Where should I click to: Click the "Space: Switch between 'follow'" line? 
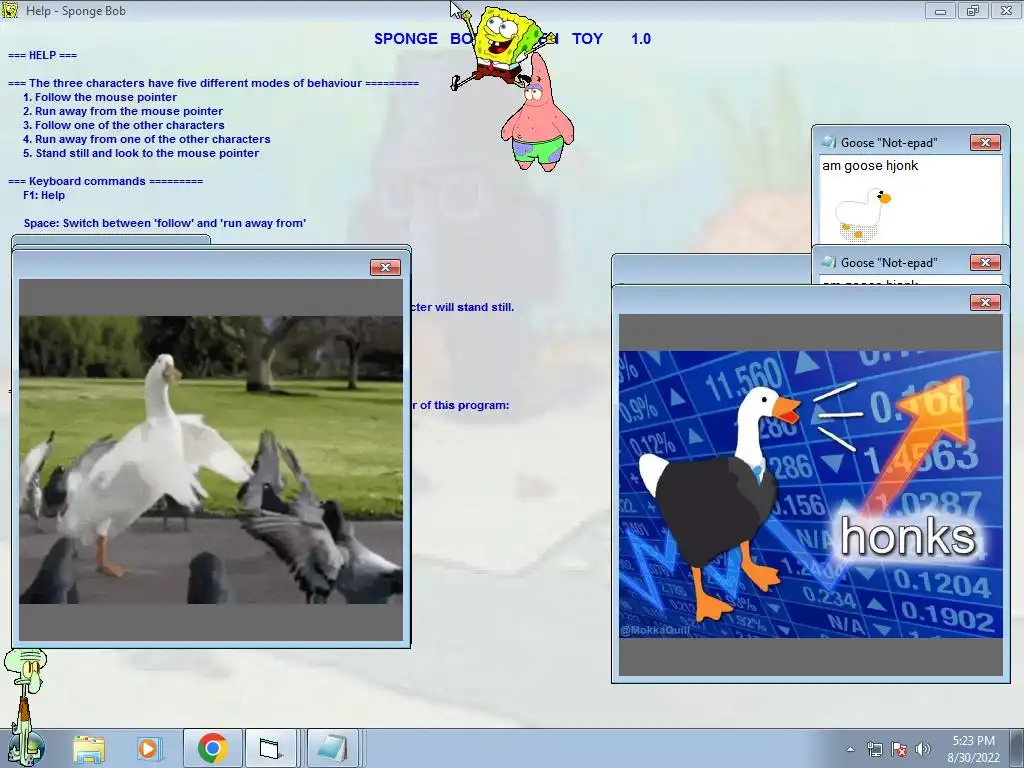tap(165, 223)
